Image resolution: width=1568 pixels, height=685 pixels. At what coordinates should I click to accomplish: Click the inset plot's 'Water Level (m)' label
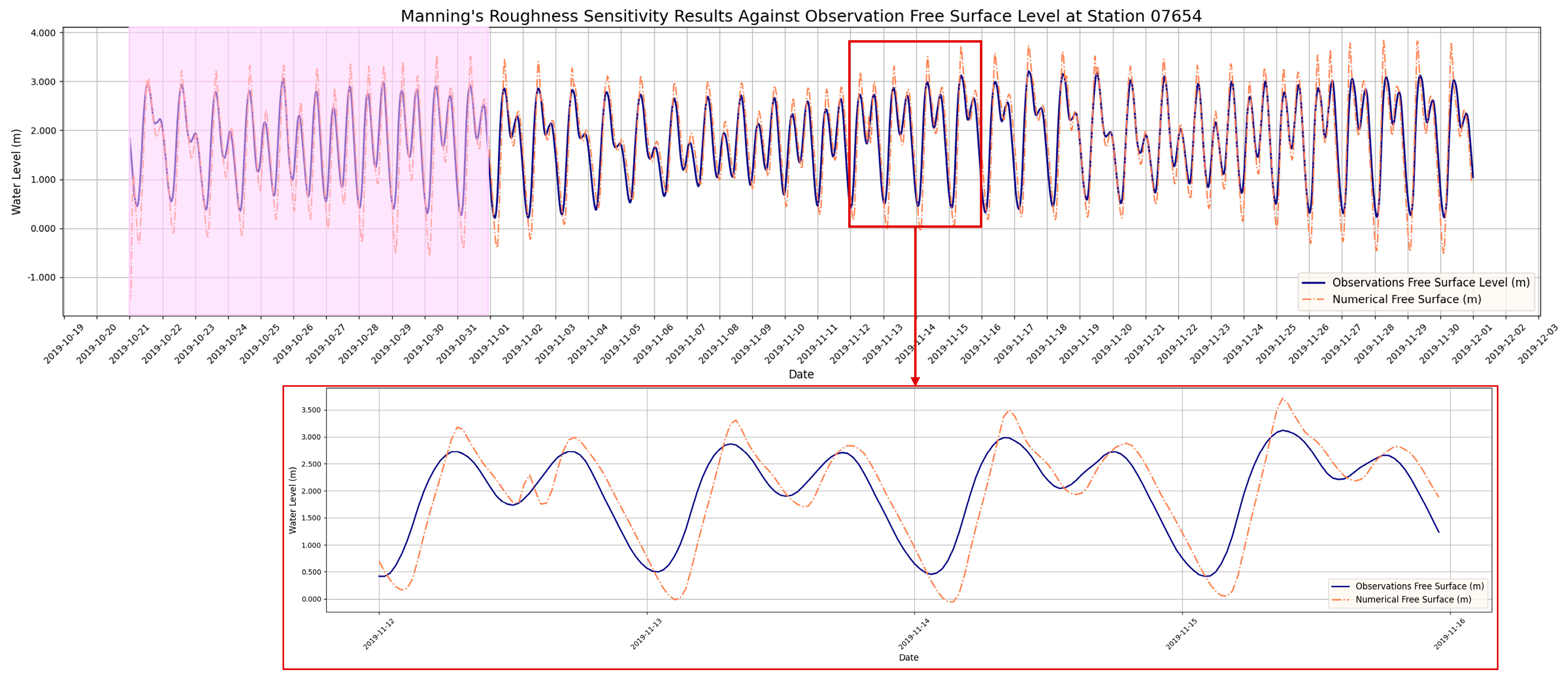293,500
